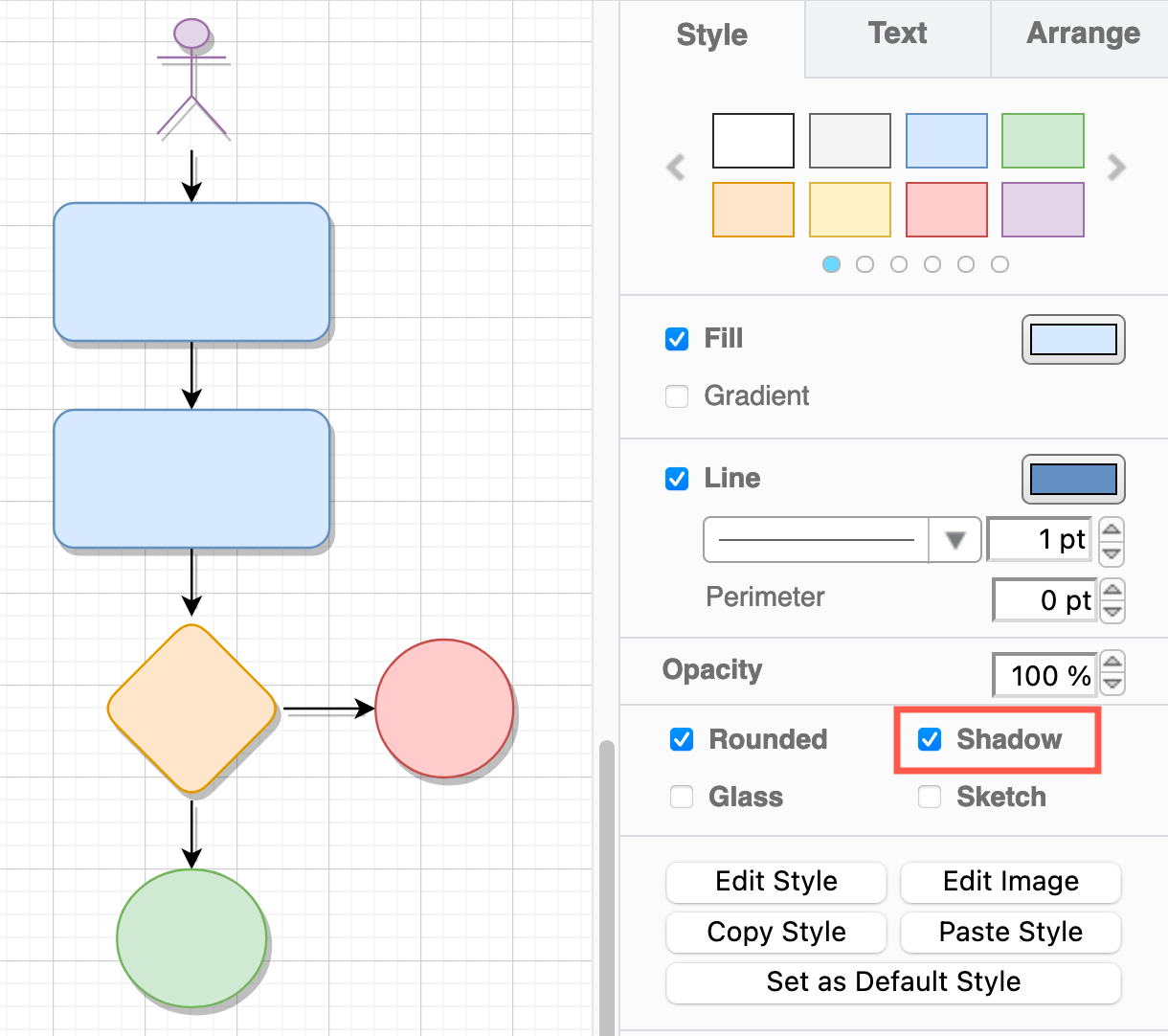The image size is (1168, 1036).
Task: Edit the Opacity value field
Action: 1044,674
